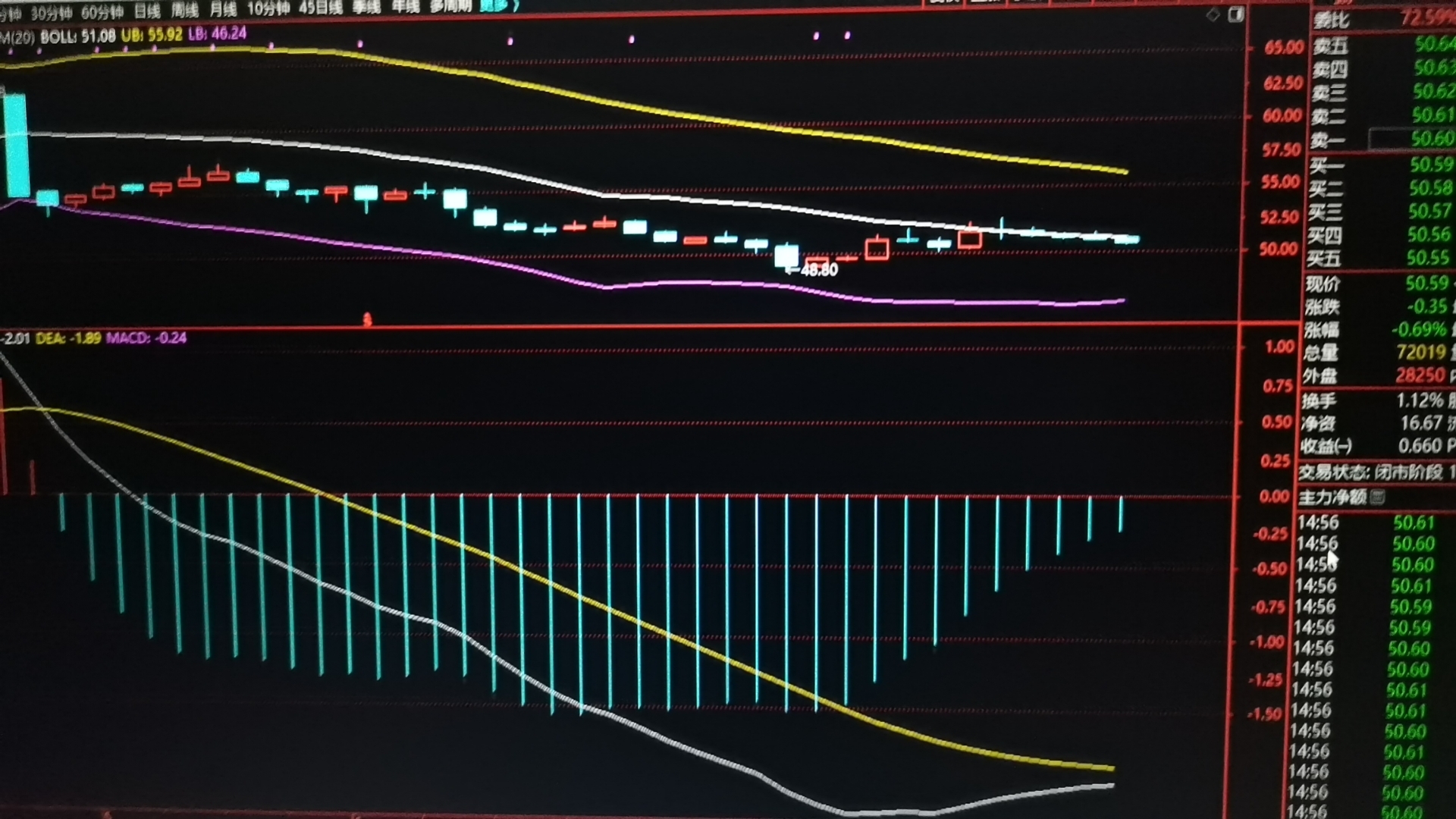Expand the 更多 period options
Screen dimensions: 1456x819
497,5
